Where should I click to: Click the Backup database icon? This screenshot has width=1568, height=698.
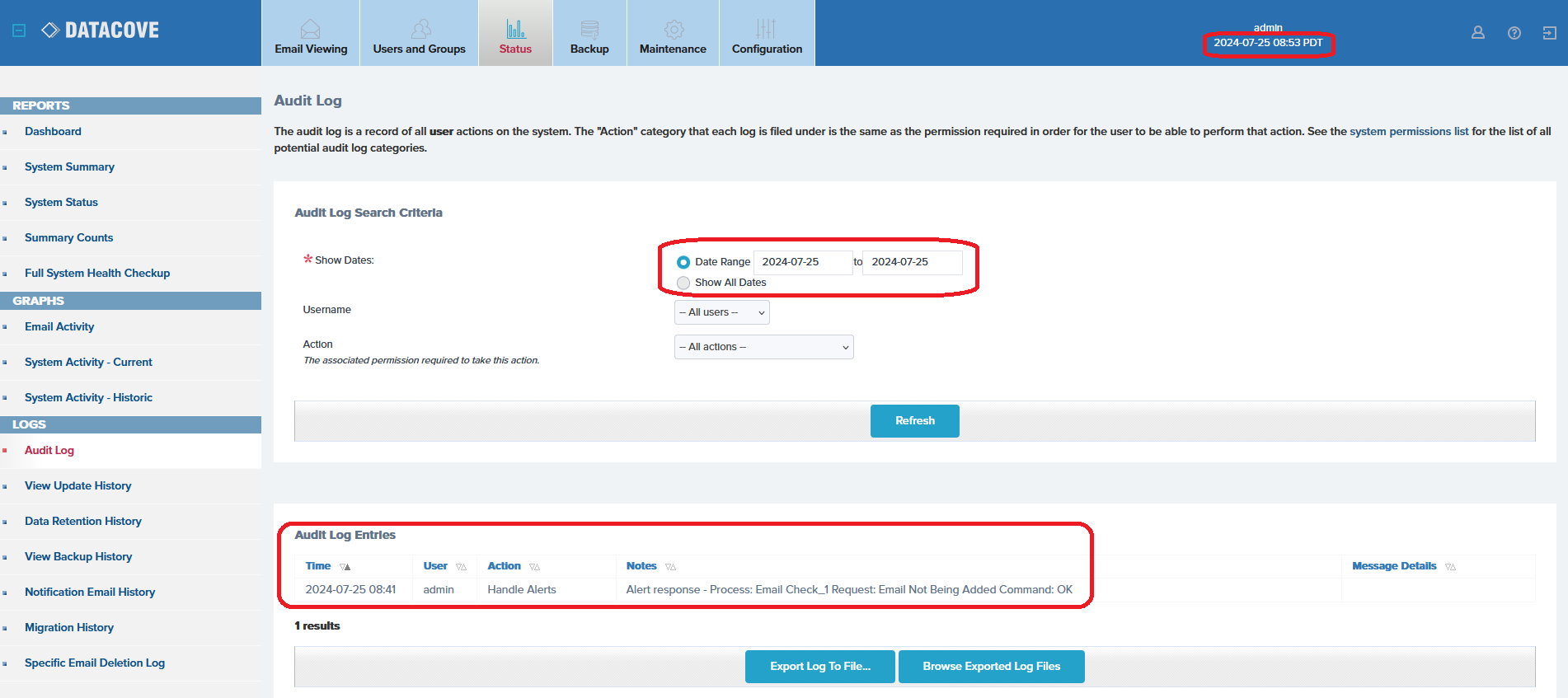[x=589, y=30]
